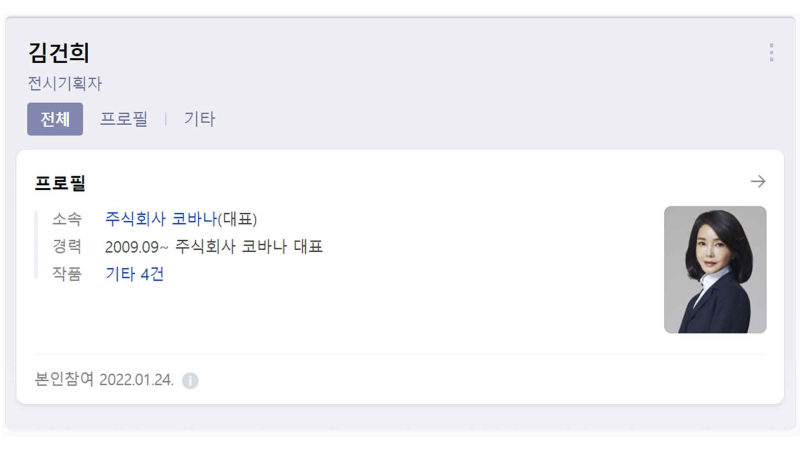800x450 pixels.
Task: Click the arrow icon in 프로필 section
Action: [x=758, y=182]
